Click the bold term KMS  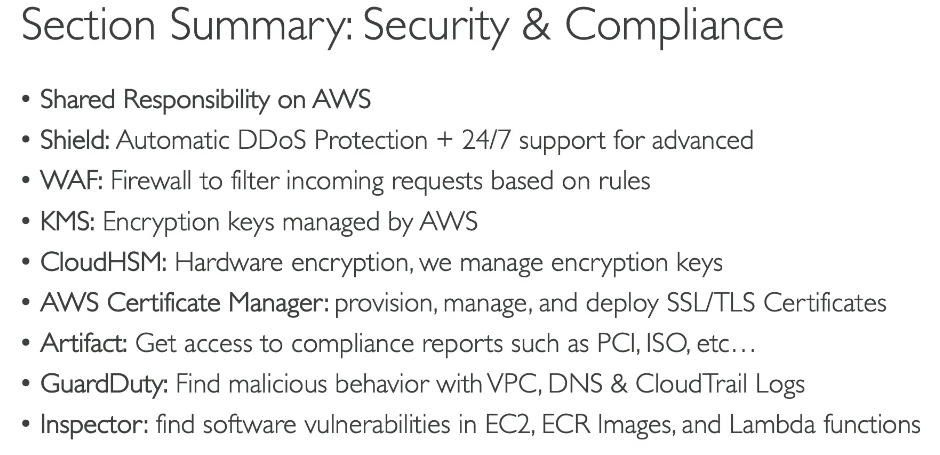(68, 221)
